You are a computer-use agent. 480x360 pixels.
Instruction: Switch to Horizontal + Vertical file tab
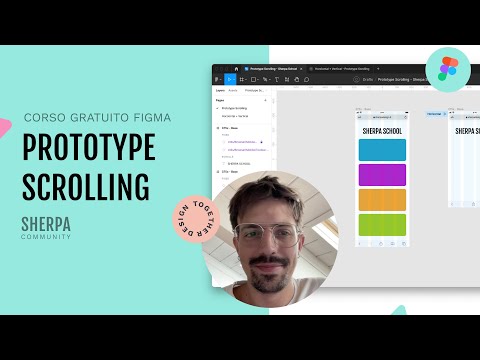[339, 69]
